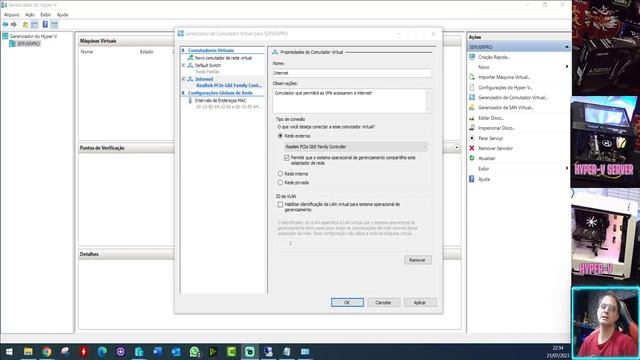
Task: Collapse the Configurações Globais de Rede section
Action: (x=183, y=93)
